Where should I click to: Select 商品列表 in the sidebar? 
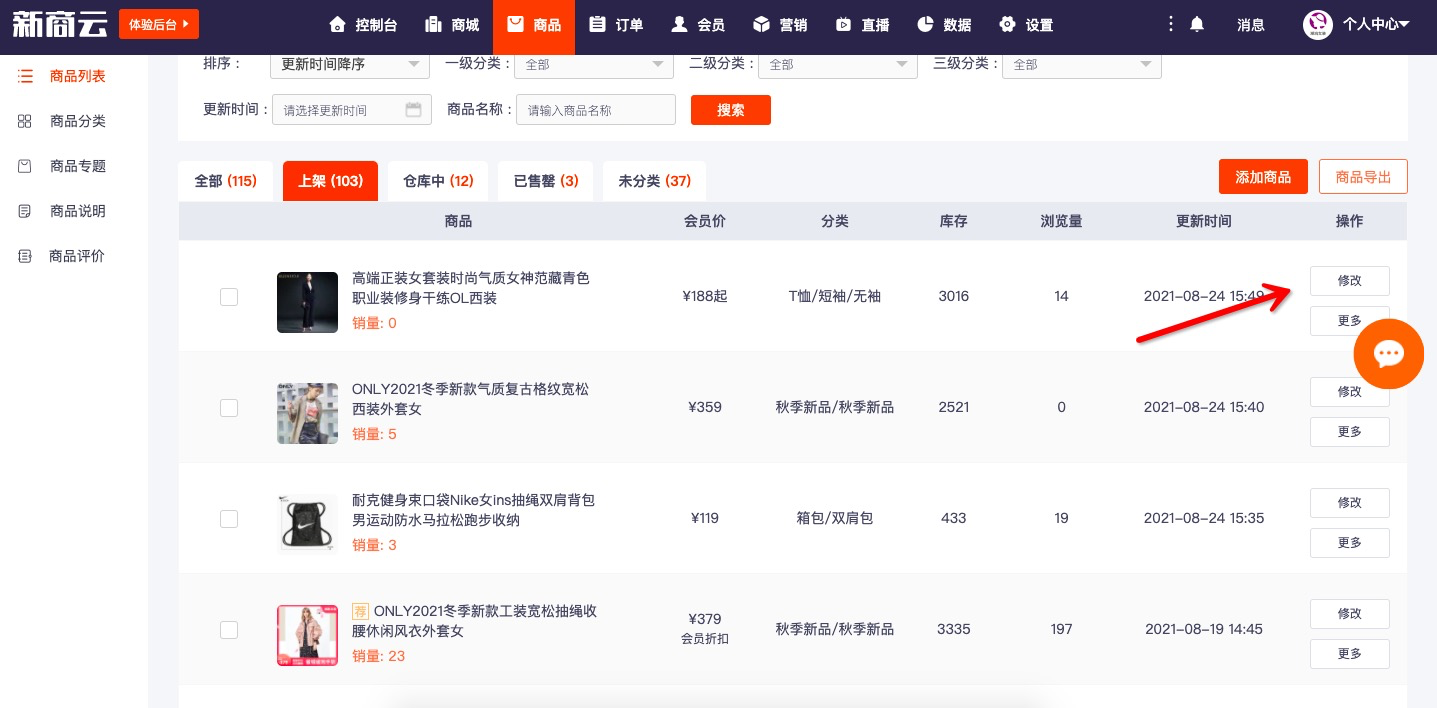(62, 76)
